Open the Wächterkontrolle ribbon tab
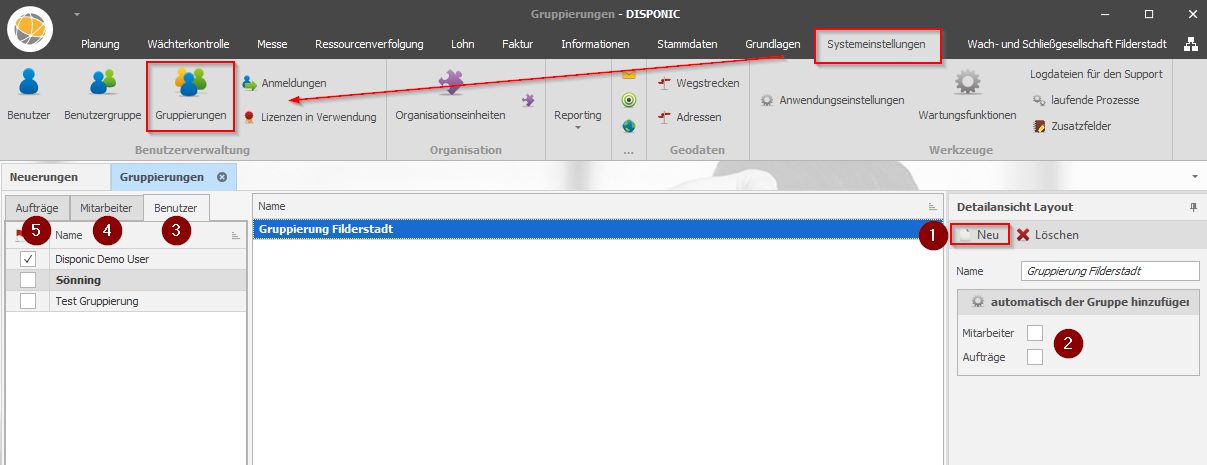 point(188,44)
